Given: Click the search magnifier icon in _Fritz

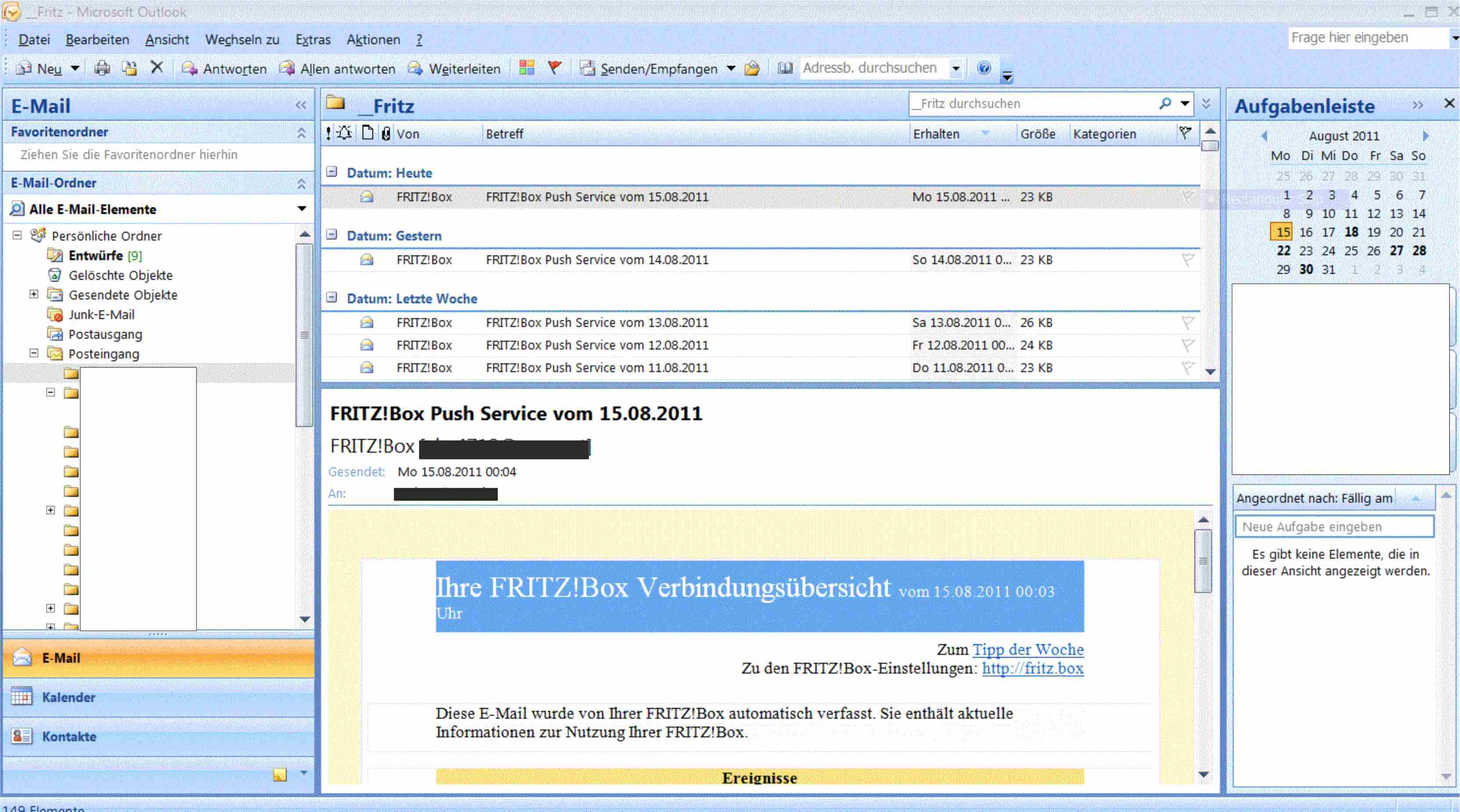Looking at the screenshot, I should click(x=1165, y=104).
